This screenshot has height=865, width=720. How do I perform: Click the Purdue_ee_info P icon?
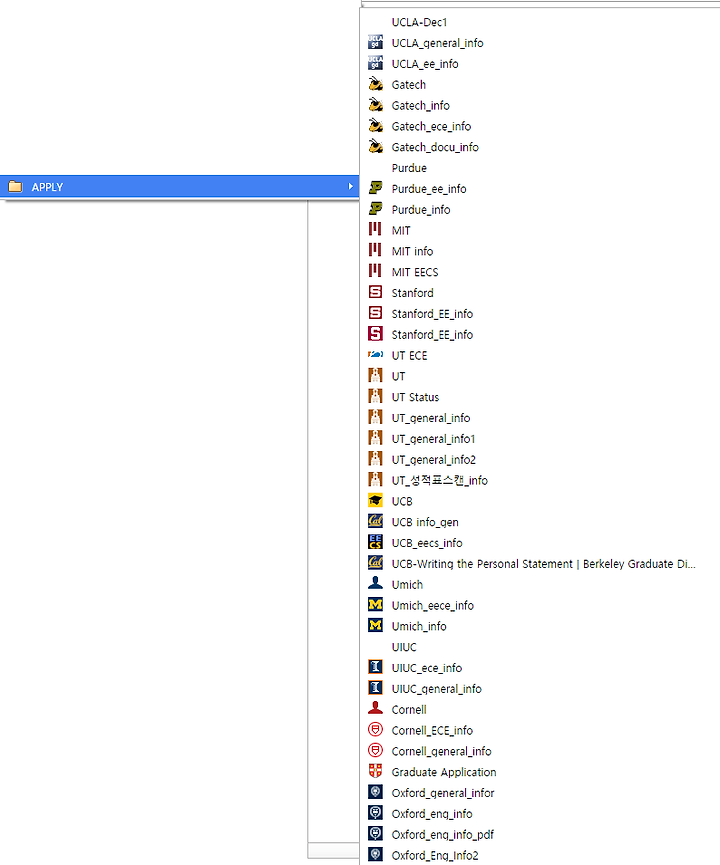pos(375,188)
